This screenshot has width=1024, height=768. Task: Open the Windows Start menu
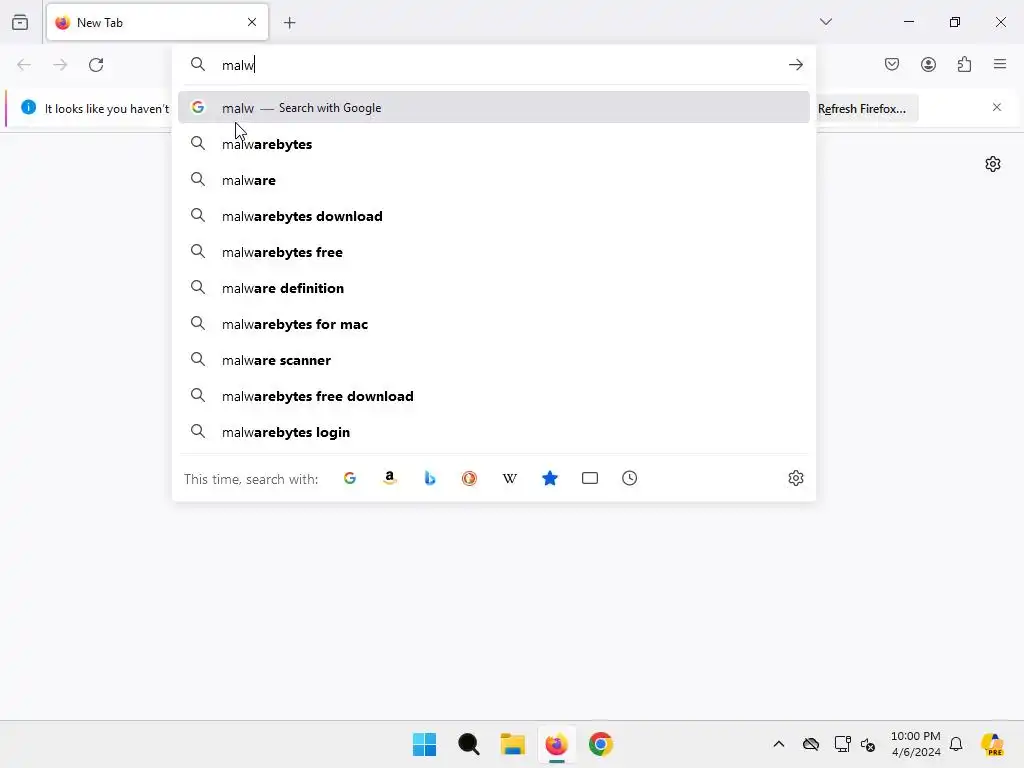(424, 744)
